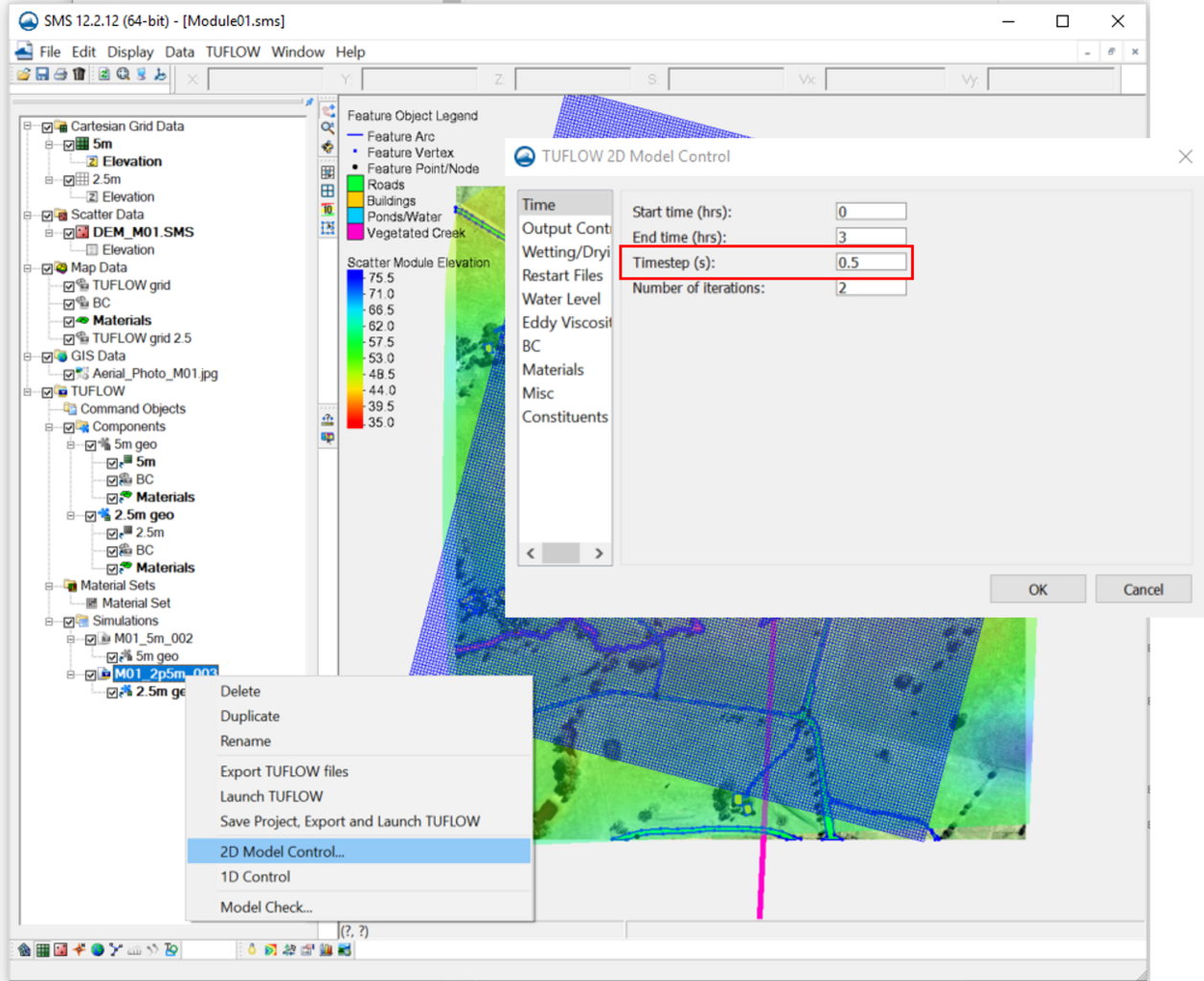Click the Open file folder icon
1204x981 pixels.
point(25,75)
